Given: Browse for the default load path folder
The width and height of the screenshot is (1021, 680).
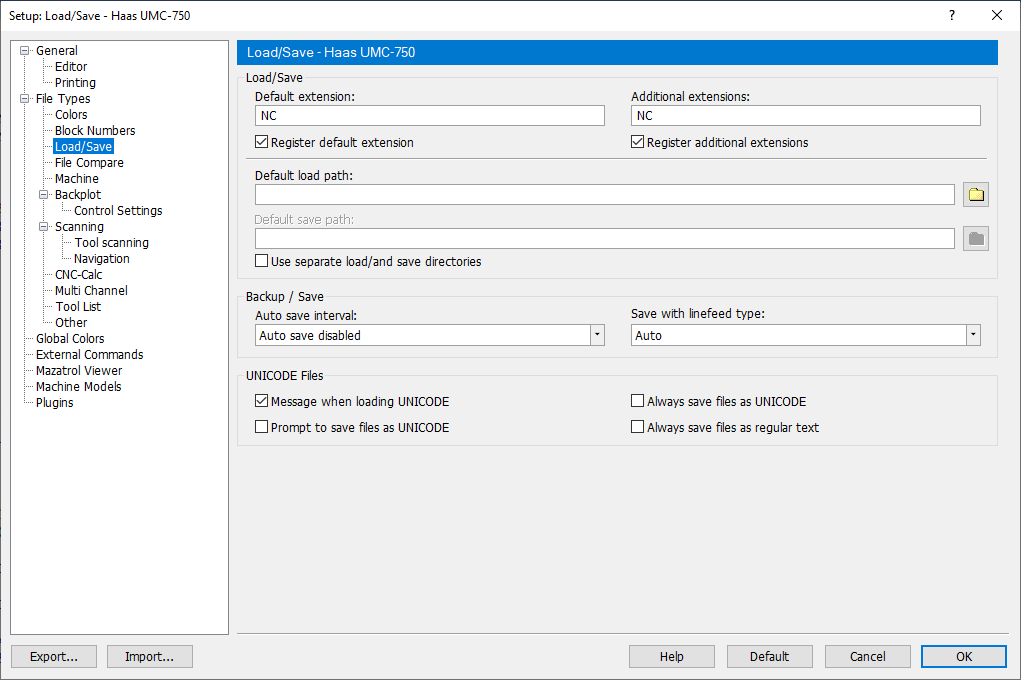Looking at the screenshot, I should click(x=975, y=194).
